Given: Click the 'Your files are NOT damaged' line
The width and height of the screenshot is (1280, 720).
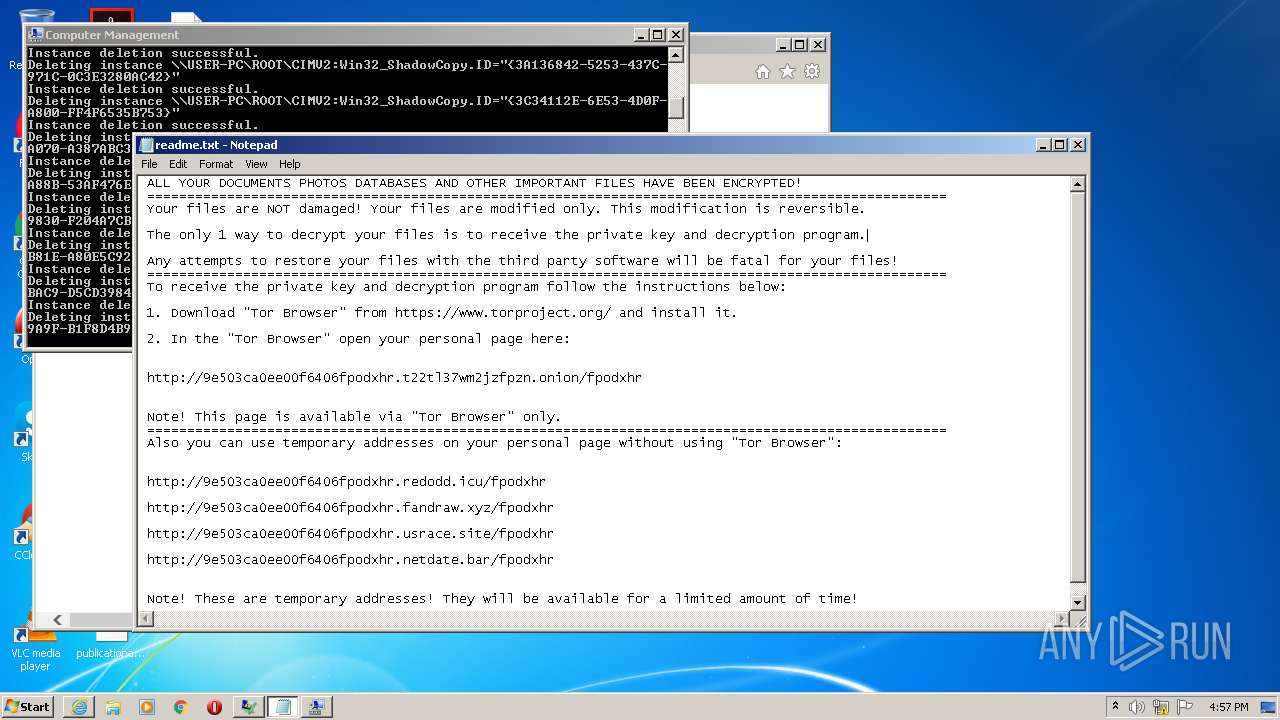Looking at the screenshot, I should 506,209.
